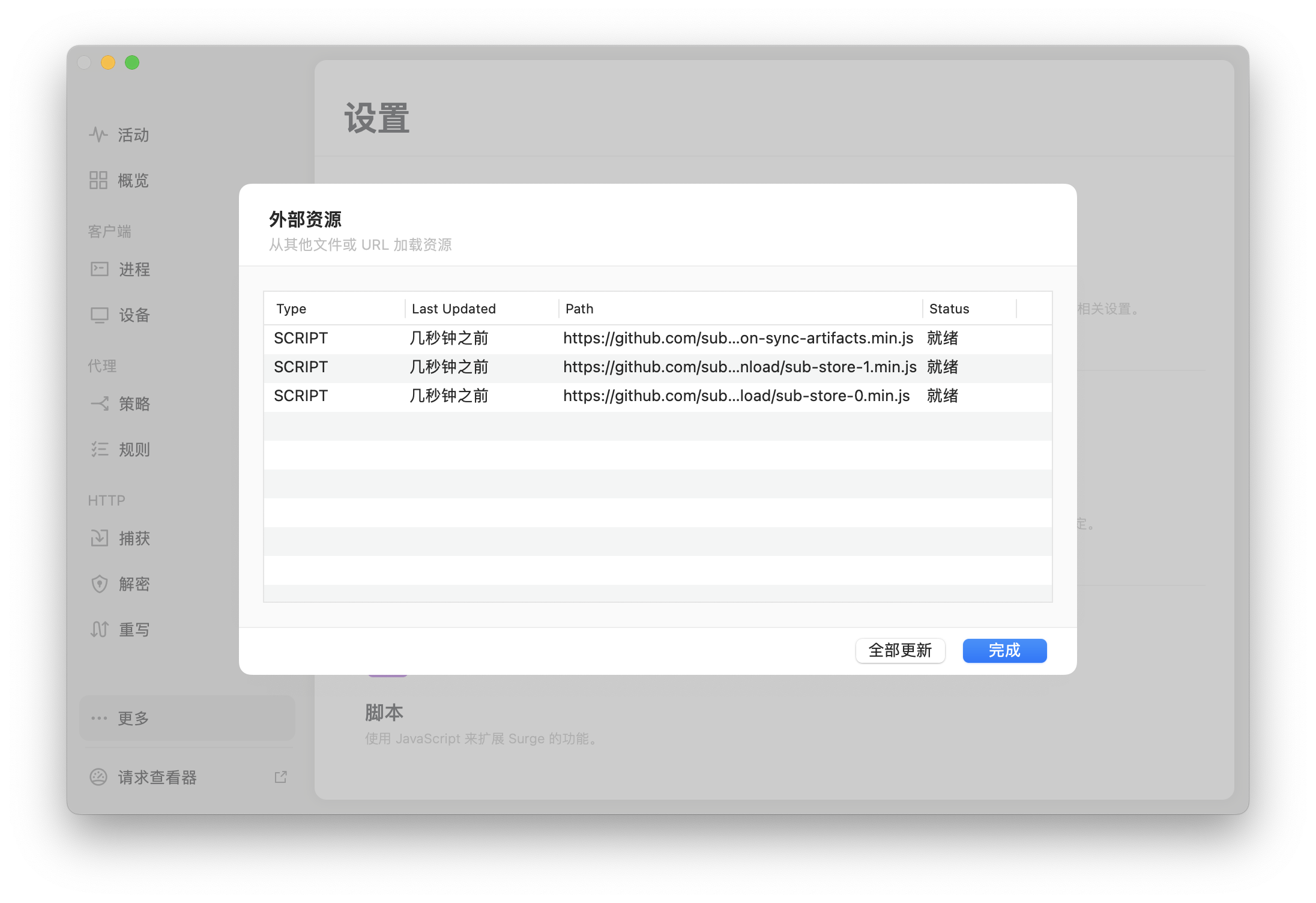Click the Capture download icon

[x=100, y=538]
